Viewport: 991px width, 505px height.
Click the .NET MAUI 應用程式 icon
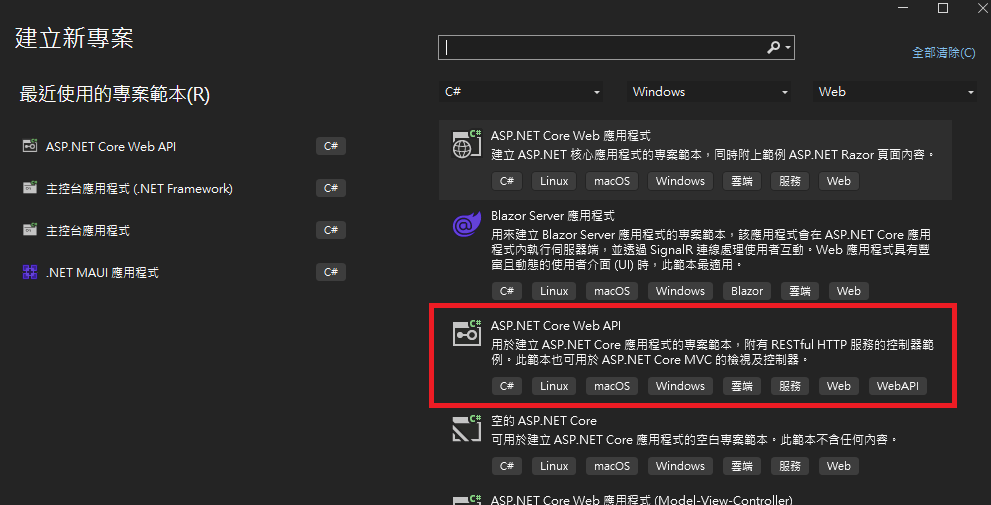pyautogui.click(x=30, y=272)
